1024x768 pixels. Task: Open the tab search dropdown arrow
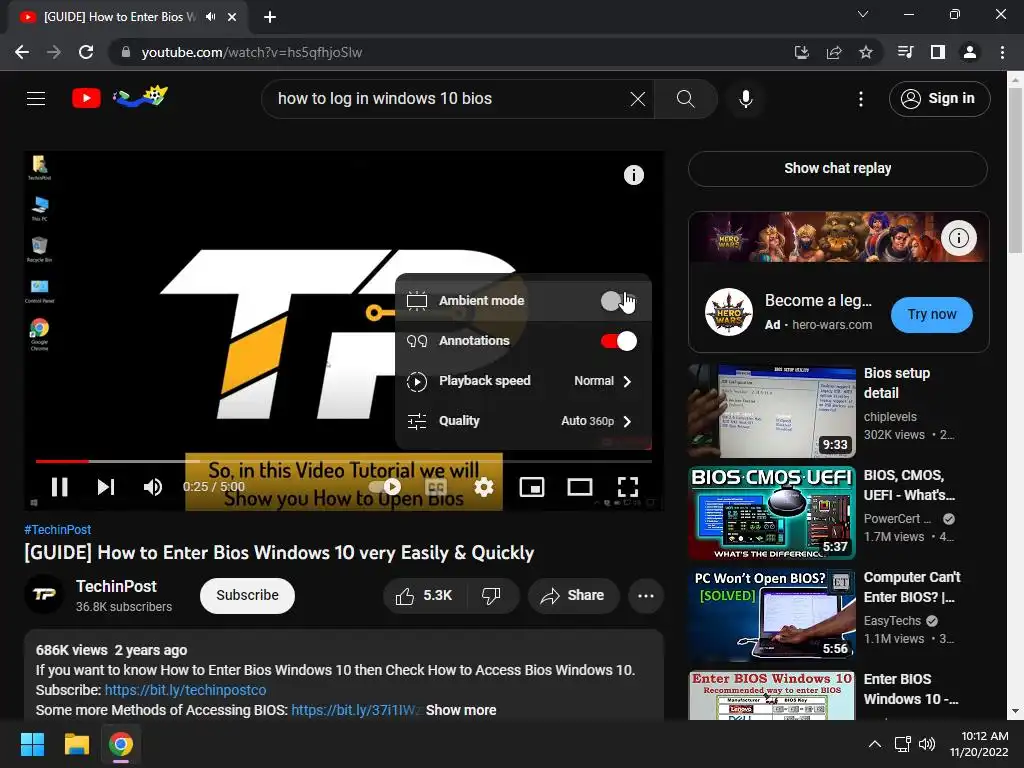(x=863, y=14)
